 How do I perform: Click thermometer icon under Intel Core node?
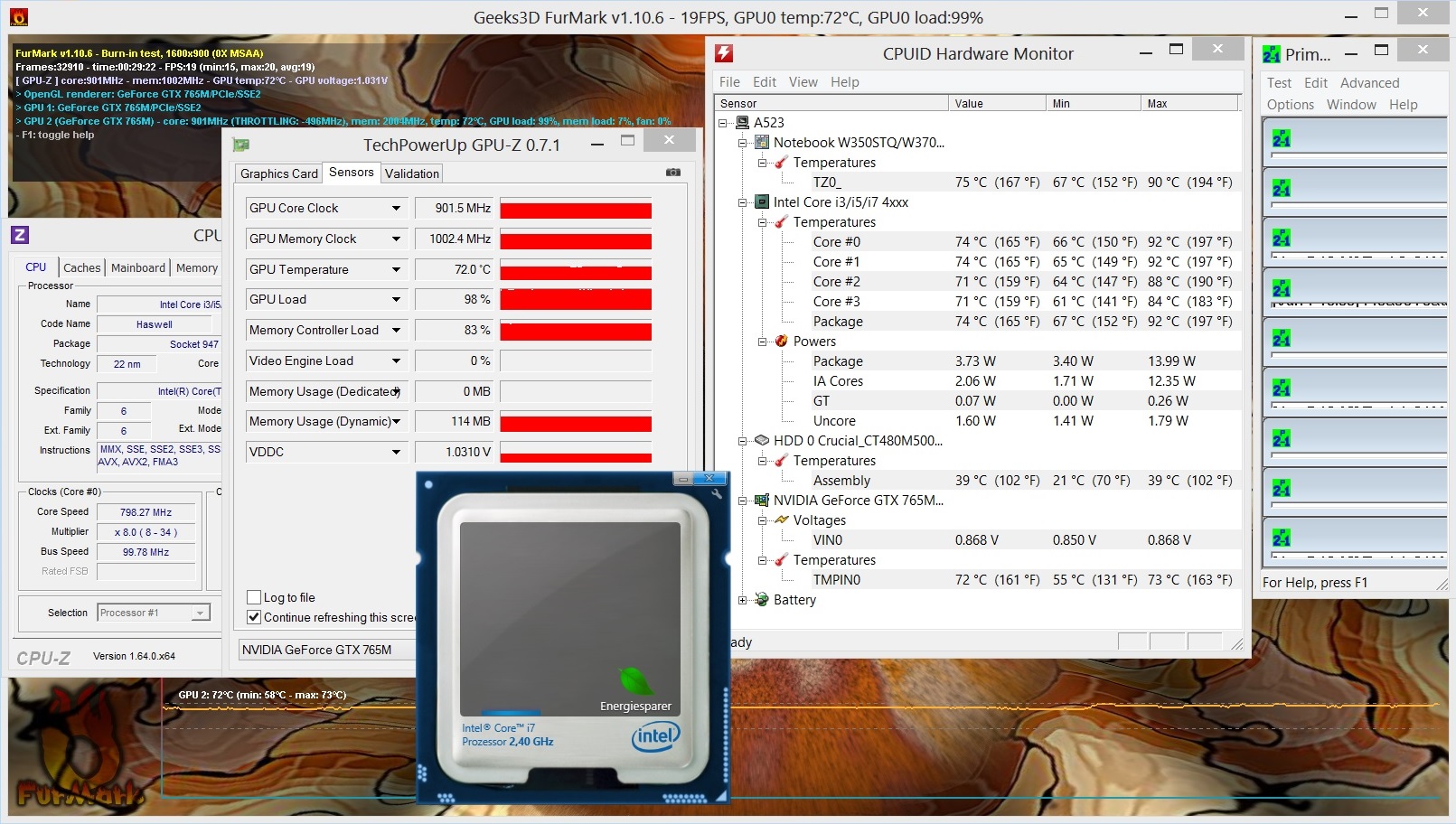tap(781, 221)
